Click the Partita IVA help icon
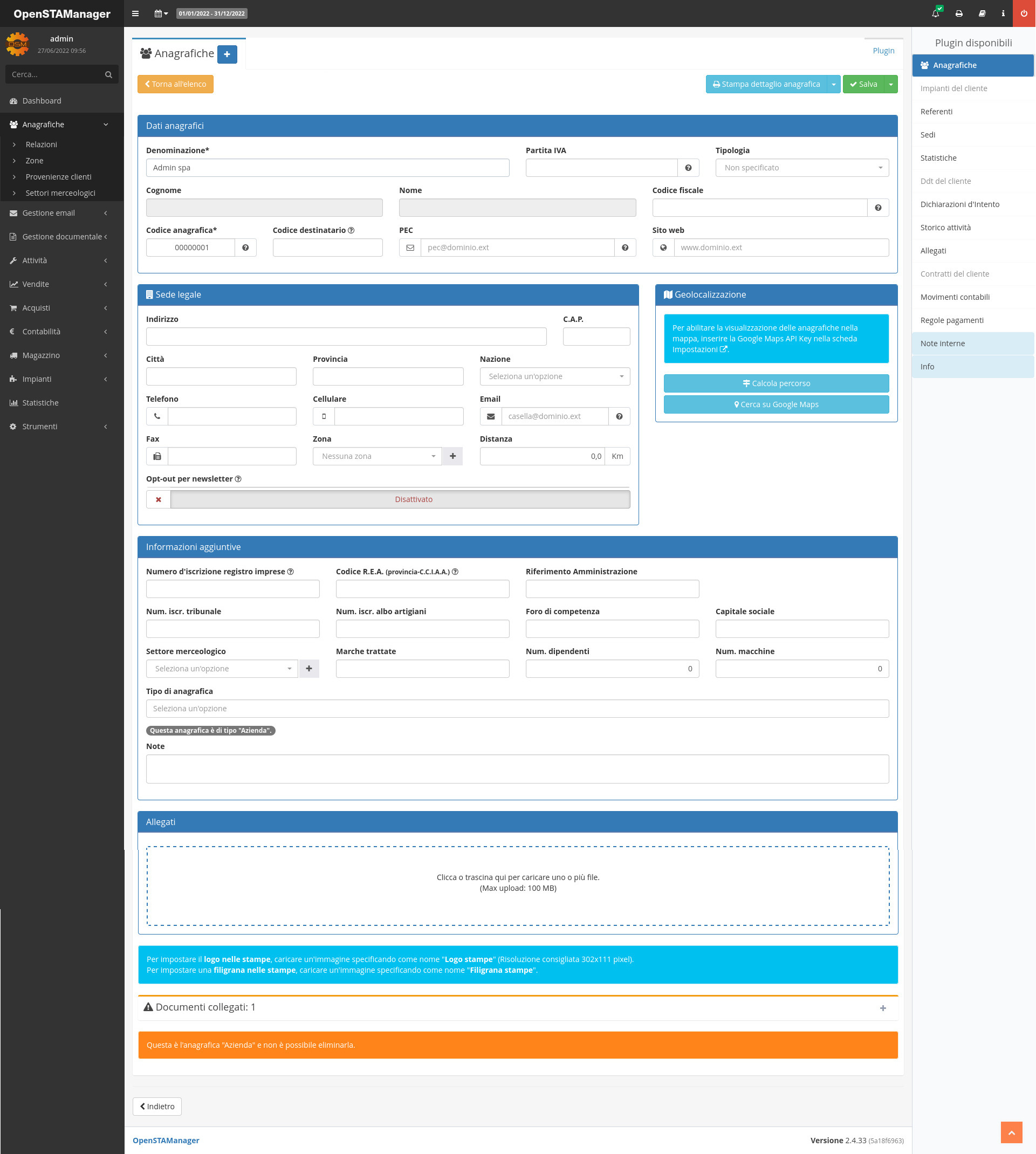1036x1154 pixels. click(688, 168)
